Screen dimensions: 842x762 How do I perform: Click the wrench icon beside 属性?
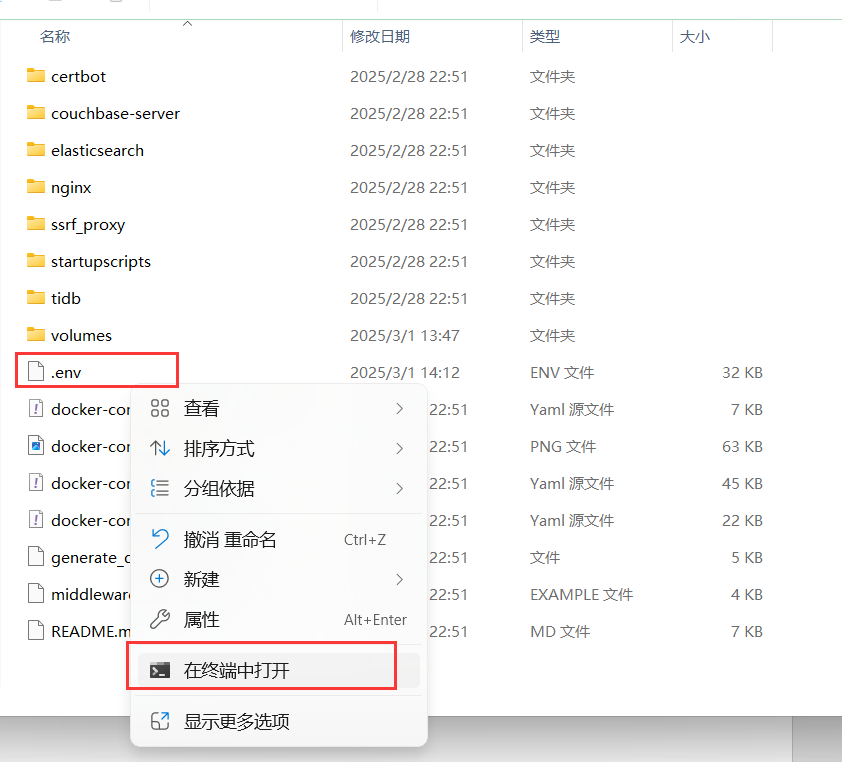[160, 619]
